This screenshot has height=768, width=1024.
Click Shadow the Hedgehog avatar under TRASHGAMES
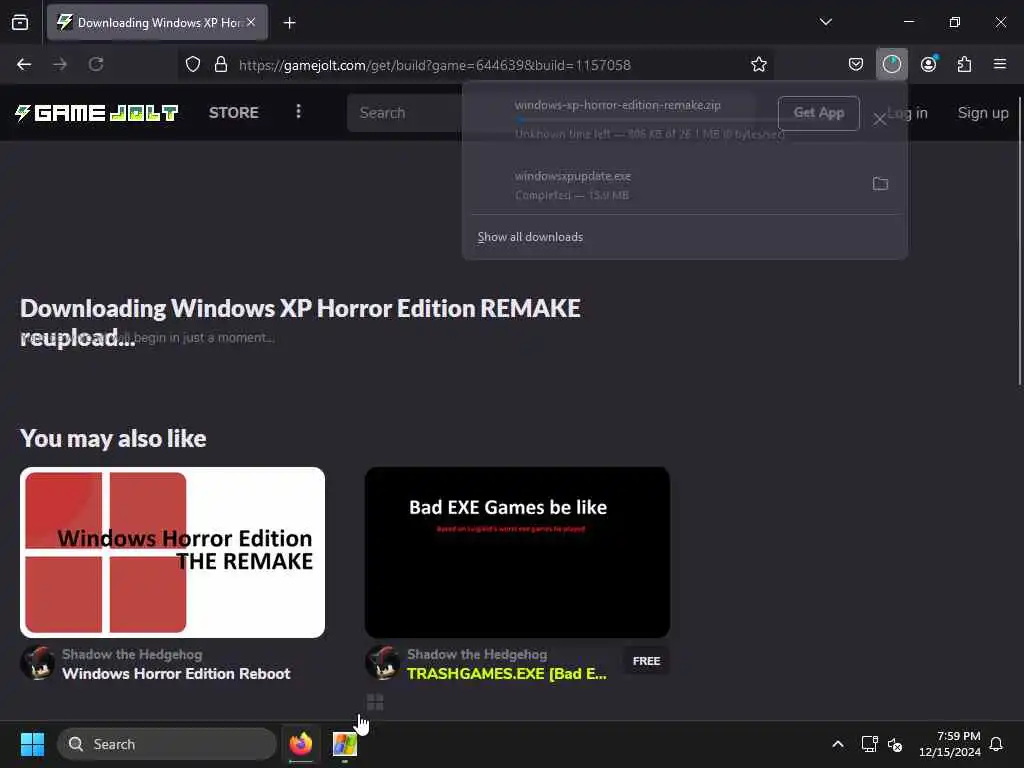click(383, 663)
